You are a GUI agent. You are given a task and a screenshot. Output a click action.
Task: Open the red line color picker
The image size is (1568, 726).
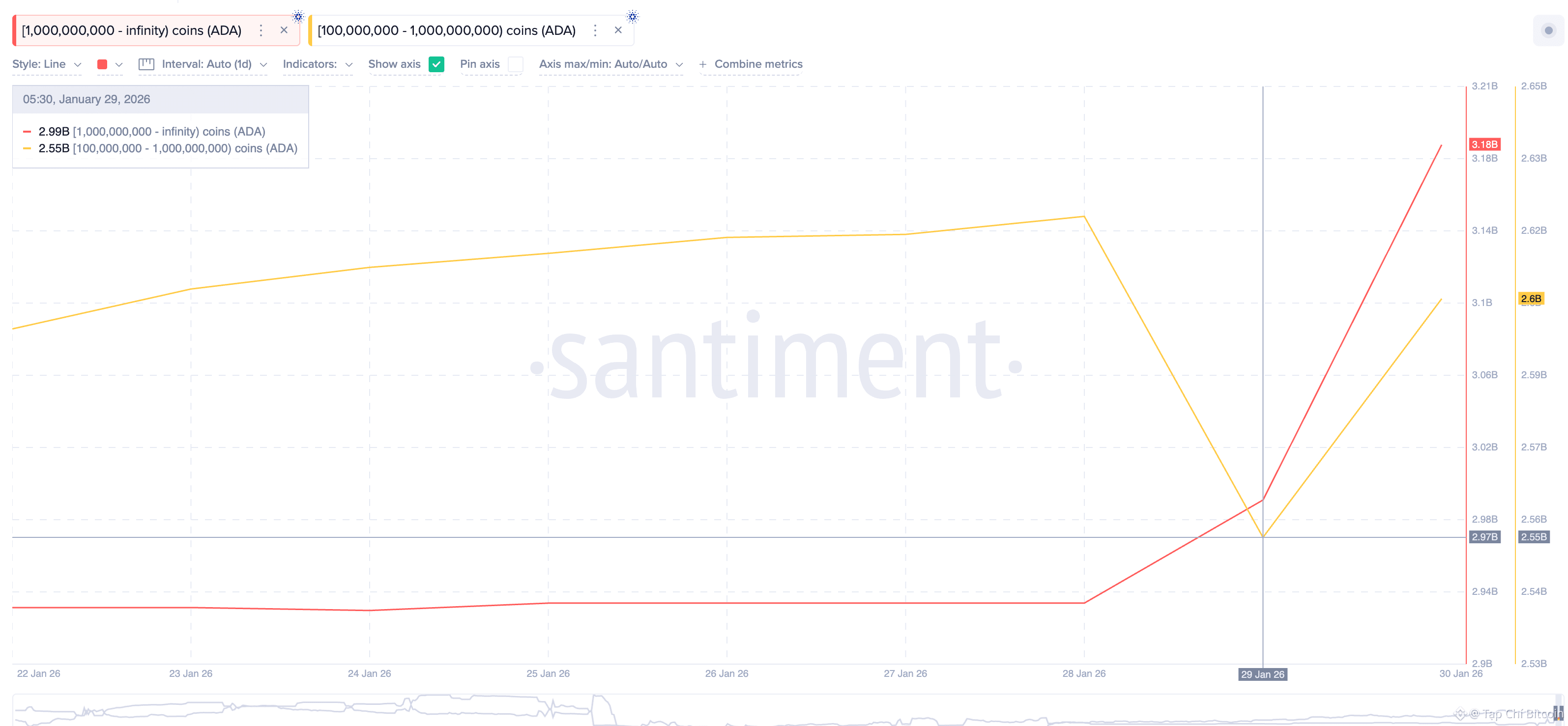[x=110, y=64]
